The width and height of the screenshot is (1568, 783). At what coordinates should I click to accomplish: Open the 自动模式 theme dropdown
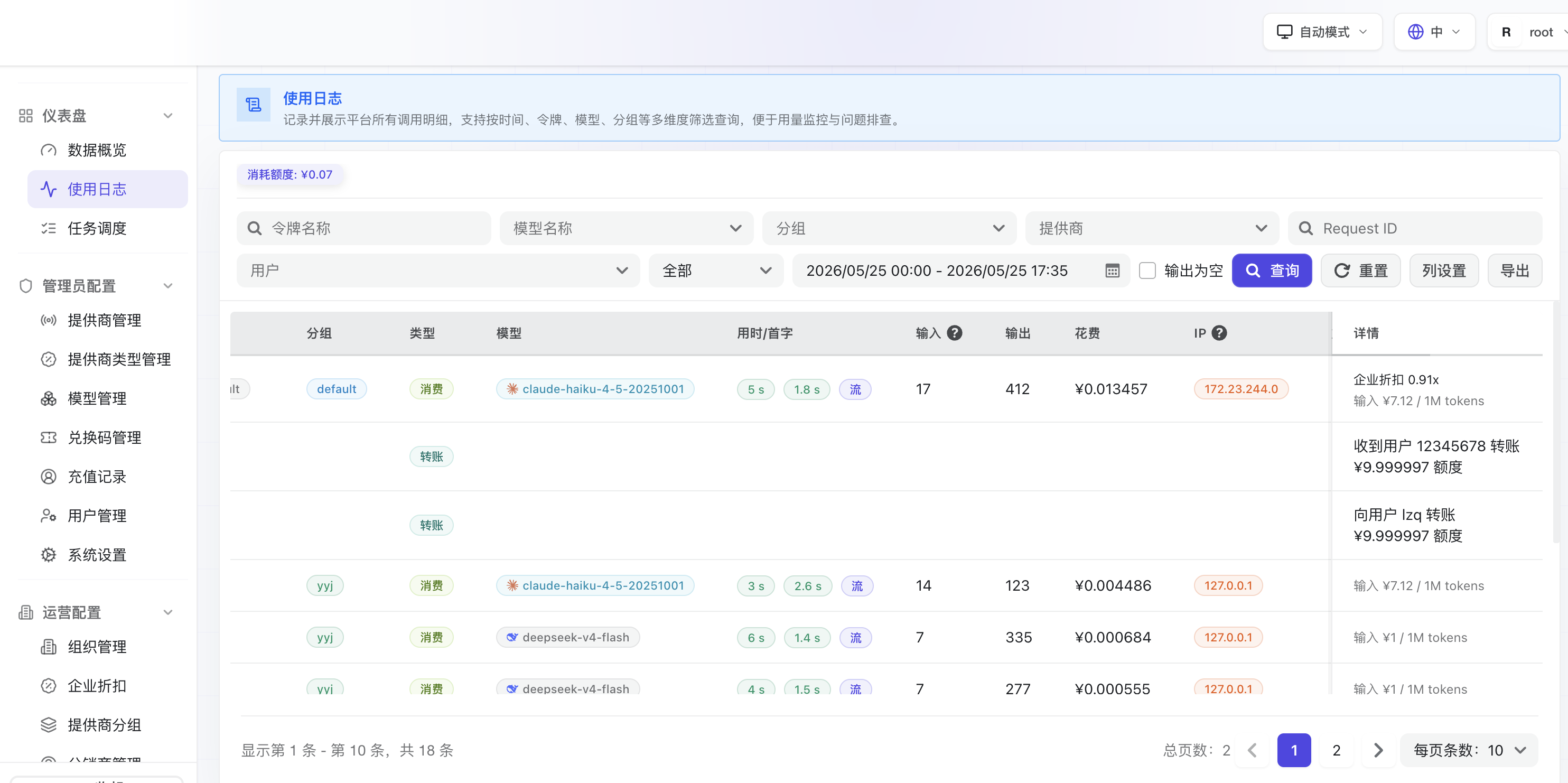pos(1322,32)
